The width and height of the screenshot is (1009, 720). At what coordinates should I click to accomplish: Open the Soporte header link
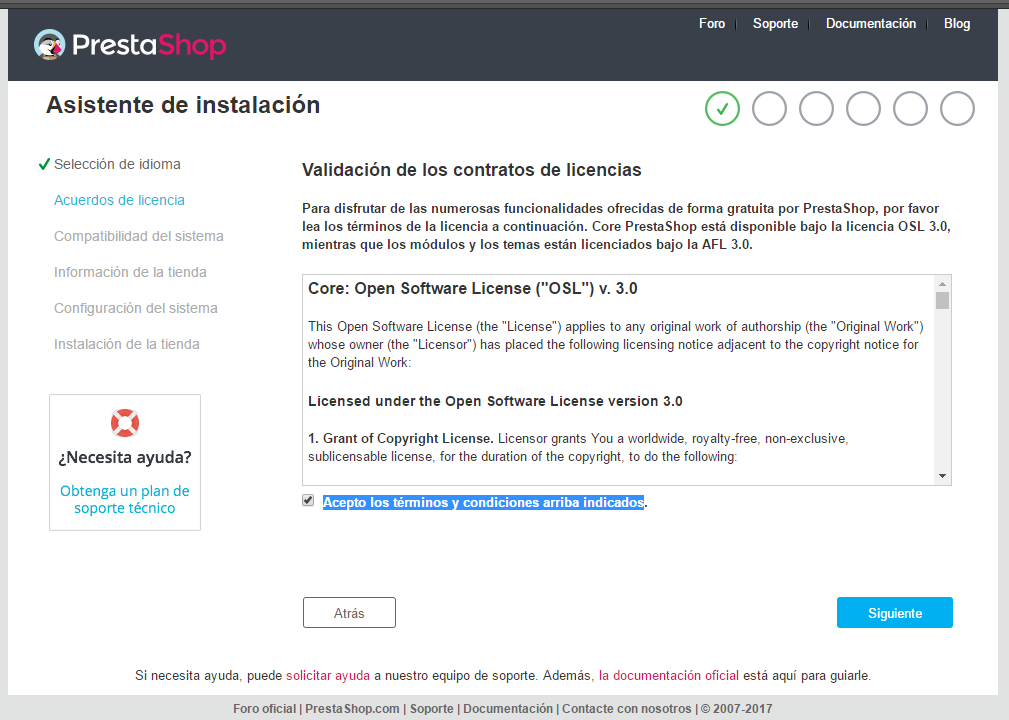click(x=775, y=24)
